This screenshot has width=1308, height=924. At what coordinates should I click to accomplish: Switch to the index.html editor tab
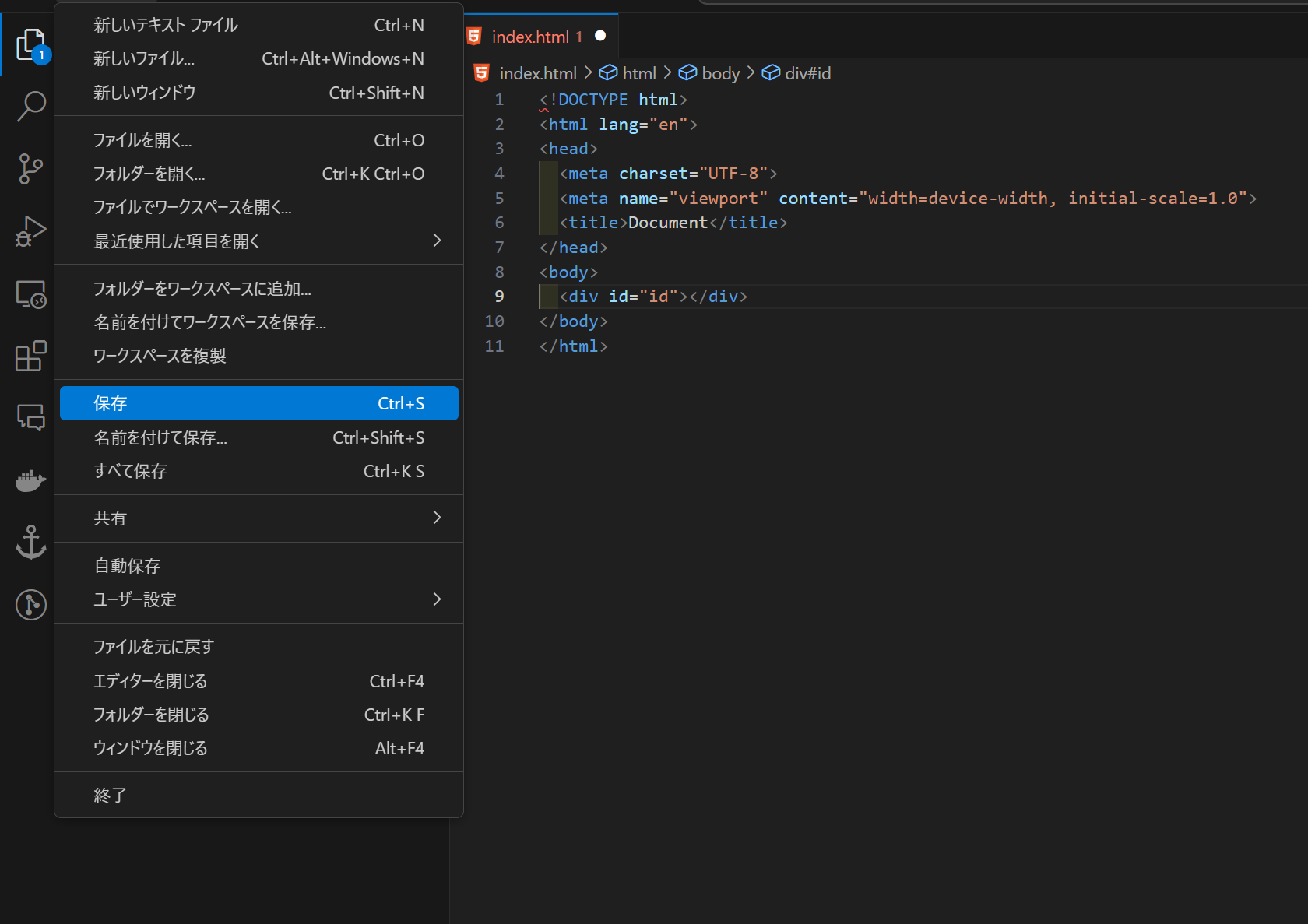(530, 37)
